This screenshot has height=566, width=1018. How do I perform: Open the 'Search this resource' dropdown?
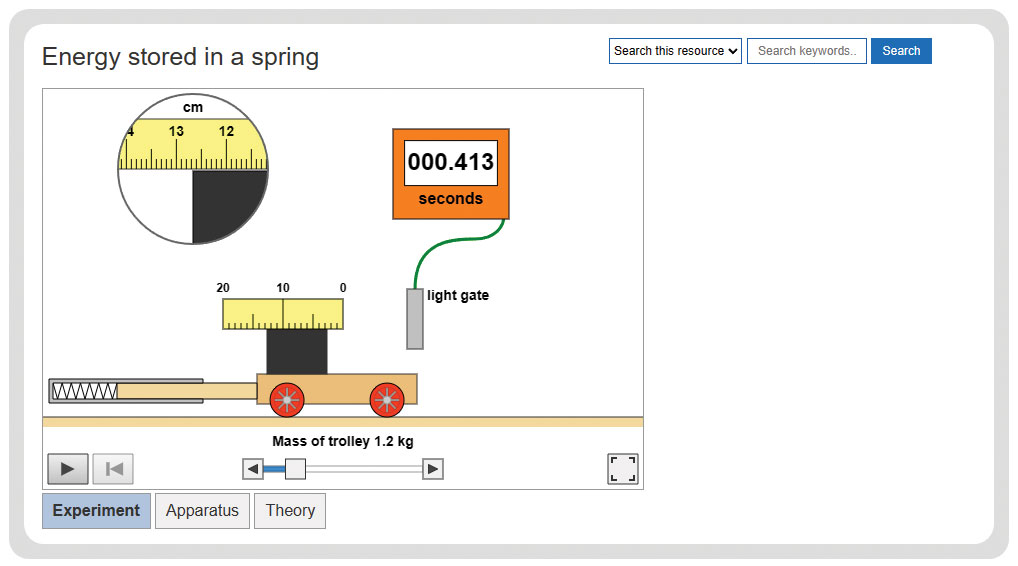pyautogui.click(x=675, y=51)
